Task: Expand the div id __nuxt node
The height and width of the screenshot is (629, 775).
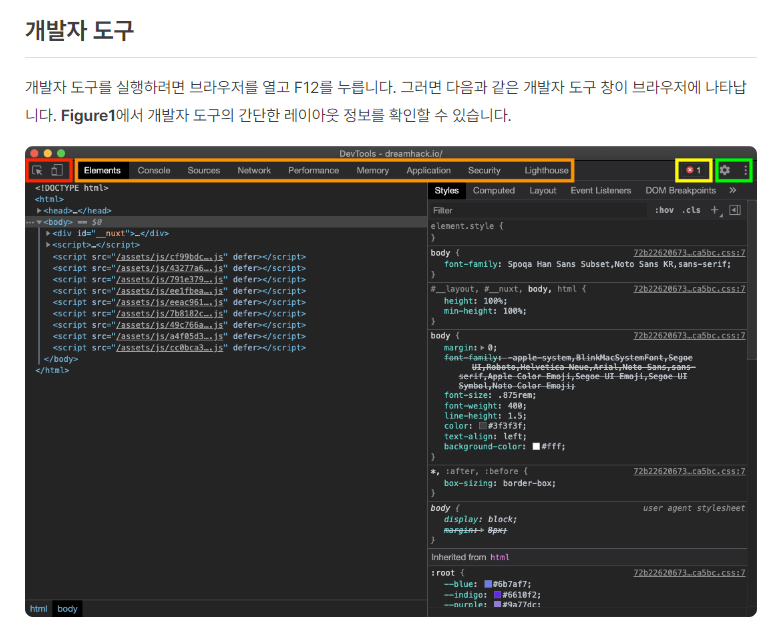Action: [48, 233]
